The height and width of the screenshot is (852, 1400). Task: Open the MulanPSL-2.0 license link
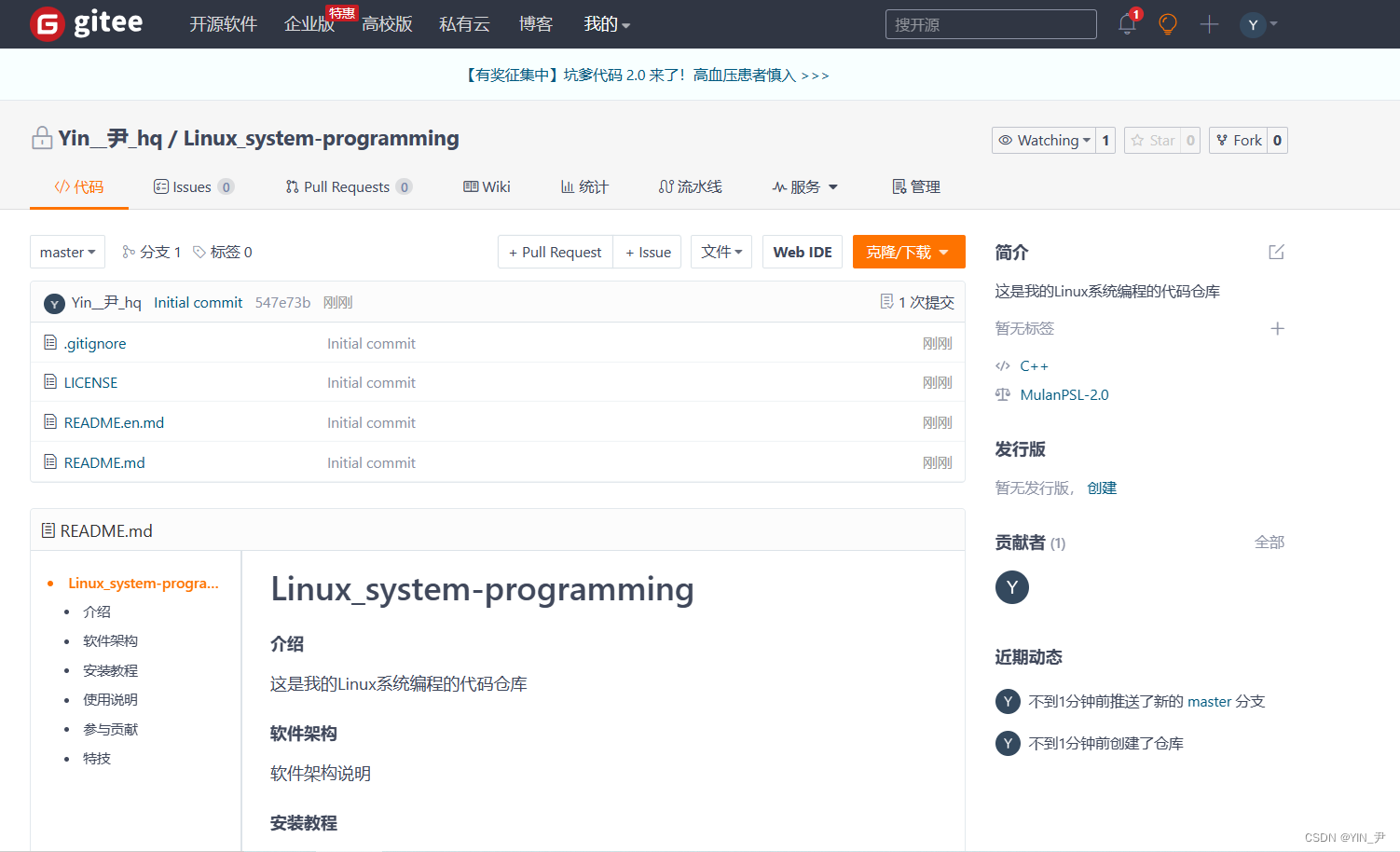(1064, 394)
